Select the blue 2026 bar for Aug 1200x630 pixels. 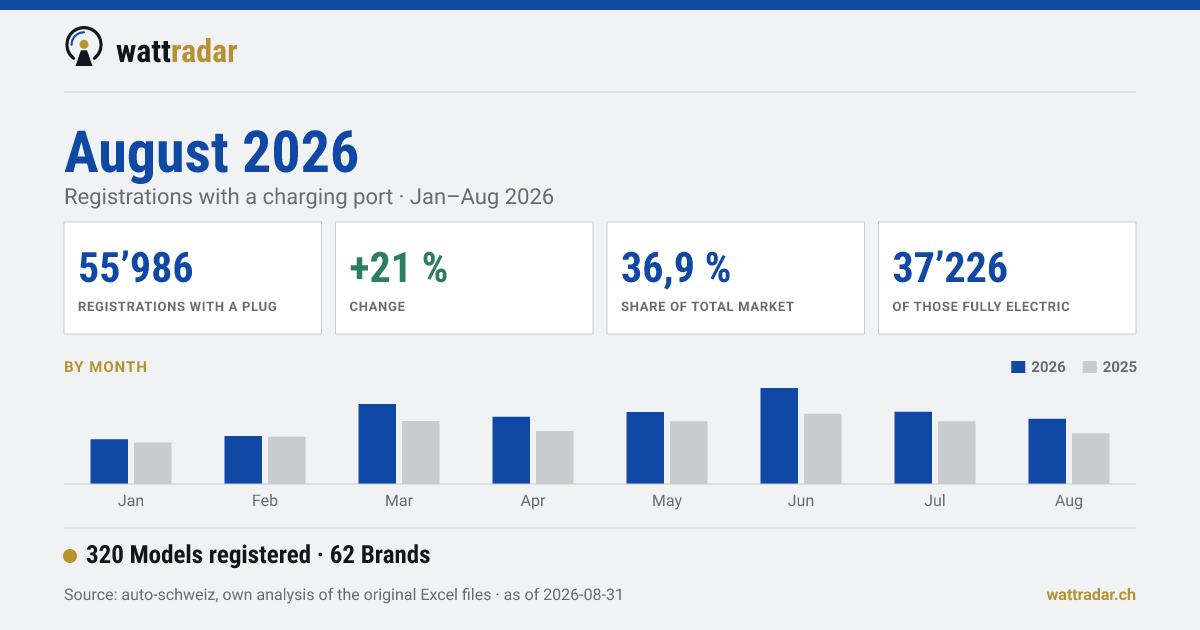coord(1047,451)
